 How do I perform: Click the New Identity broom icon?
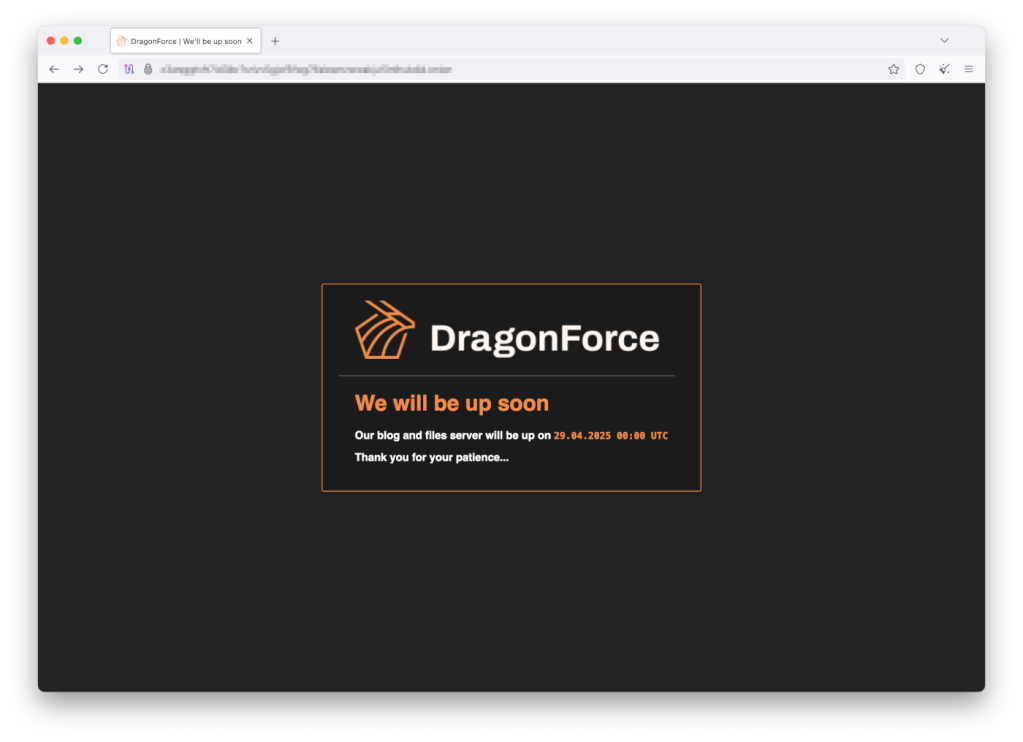coord(944,69)
